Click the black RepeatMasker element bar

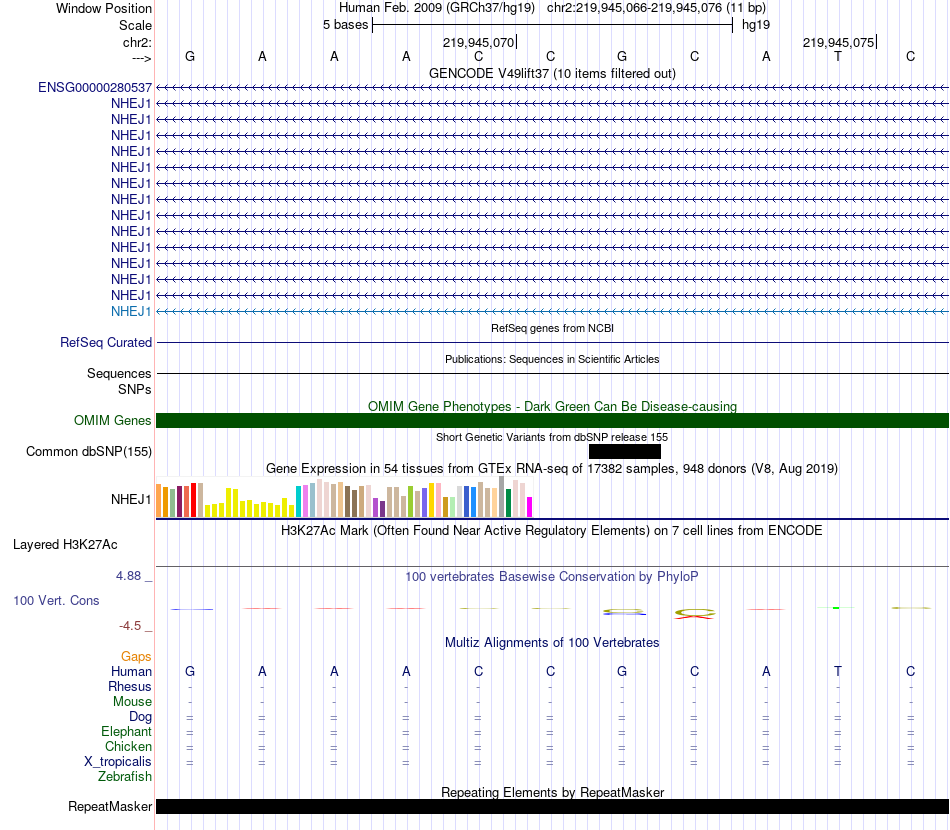click(552, 806)
